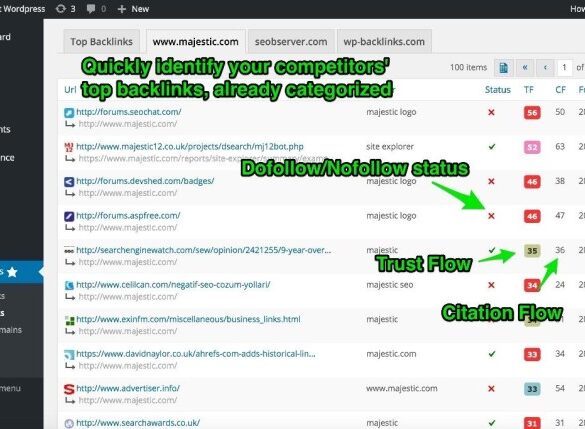Image resolution: width=585 pixels, height=429 pixels.
Task: Open the Top Backlinks tab
Action: click(x=101, y=41)
